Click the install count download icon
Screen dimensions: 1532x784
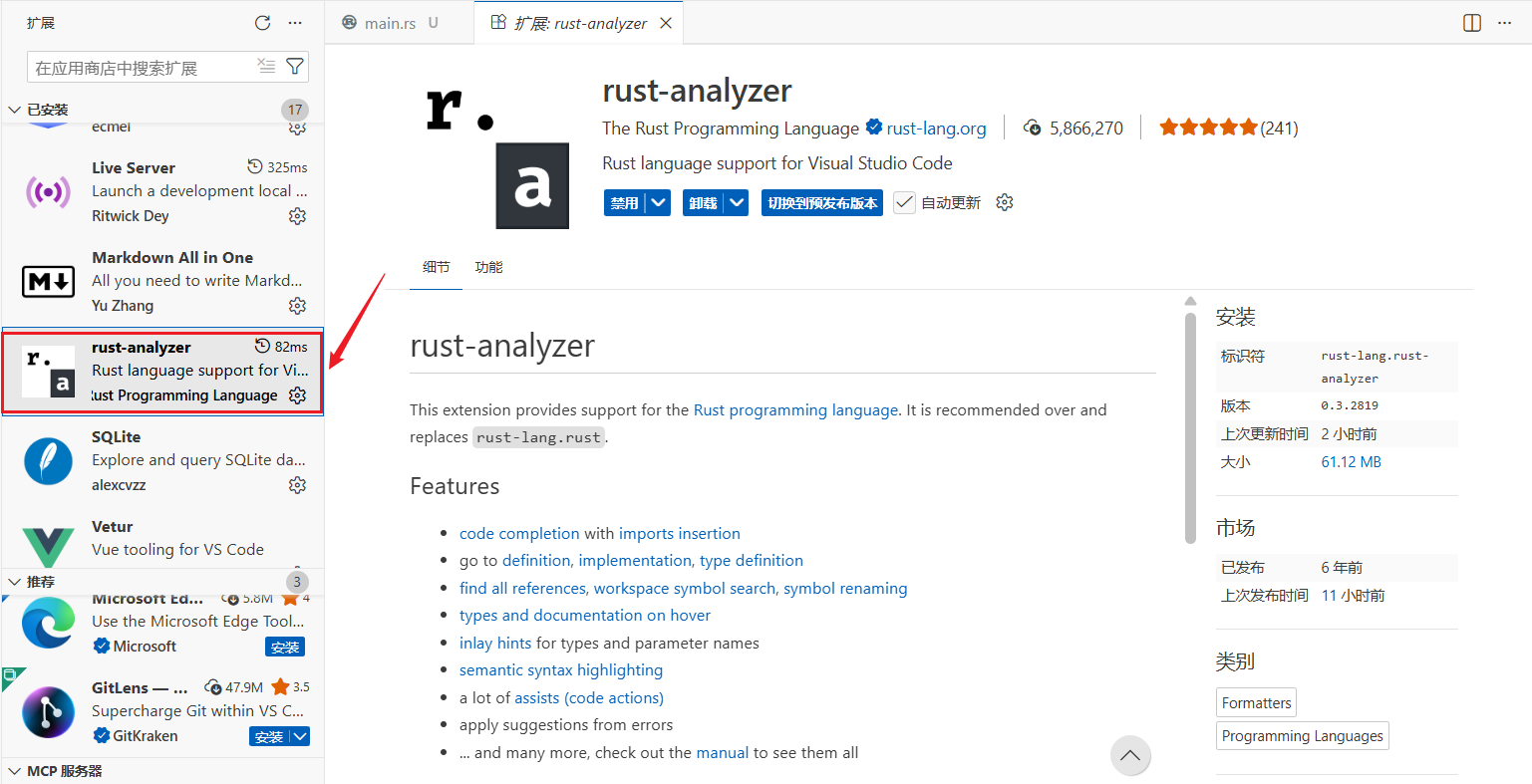pyautogui.click(x=1034, y=128)
